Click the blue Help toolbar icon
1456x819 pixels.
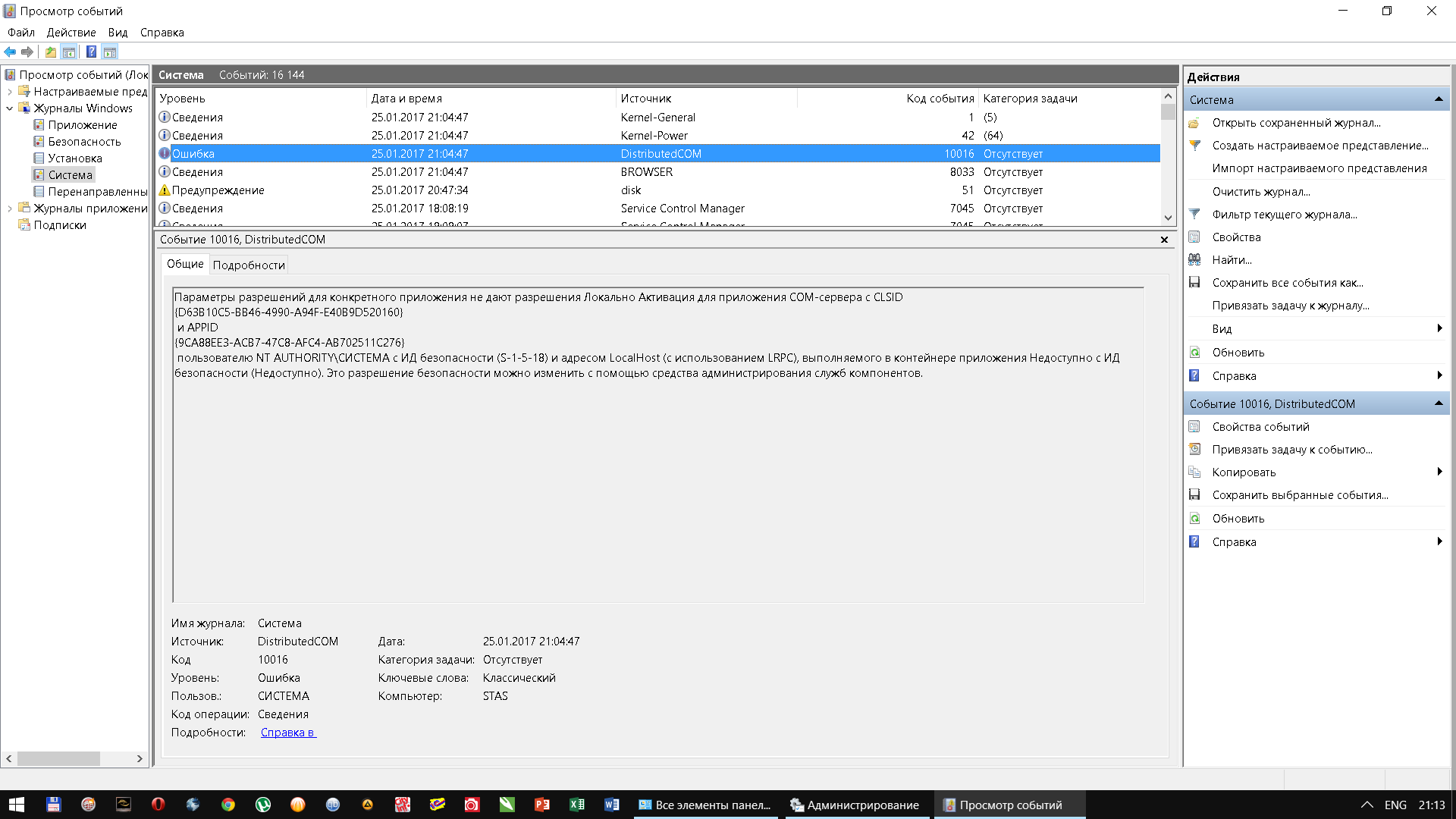[91, 52]
